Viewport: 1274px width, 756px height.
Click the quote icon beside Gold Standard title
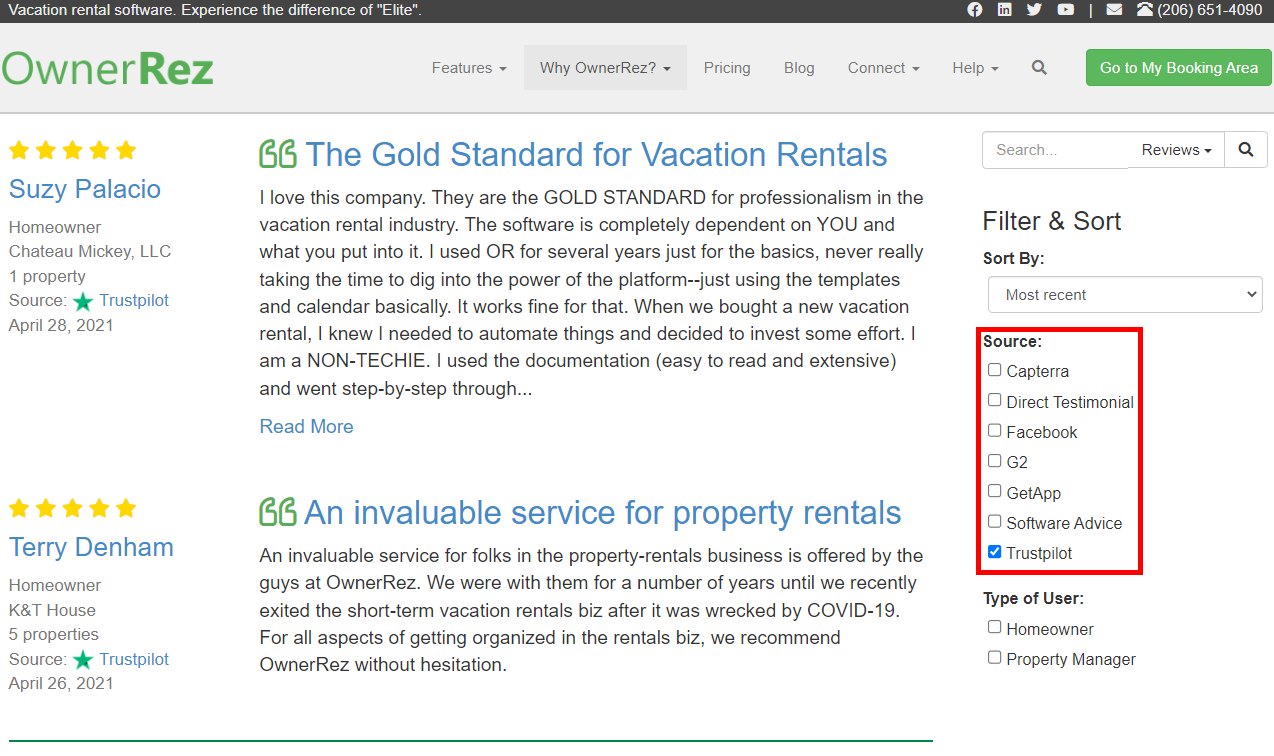tap(278, 154)
